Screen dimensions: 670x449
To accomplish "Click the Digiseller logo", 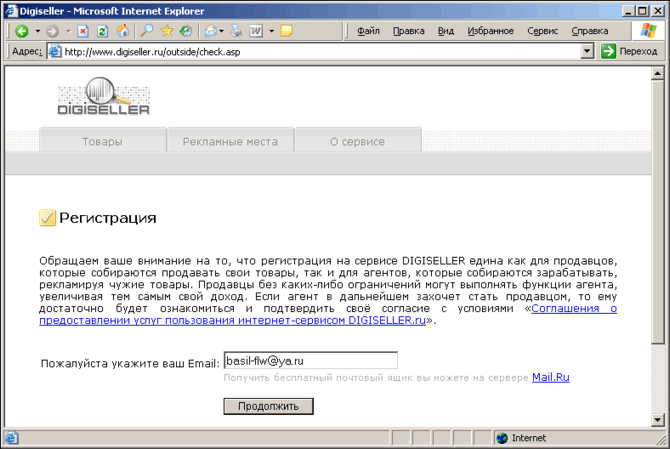I will tap(104, 96).
